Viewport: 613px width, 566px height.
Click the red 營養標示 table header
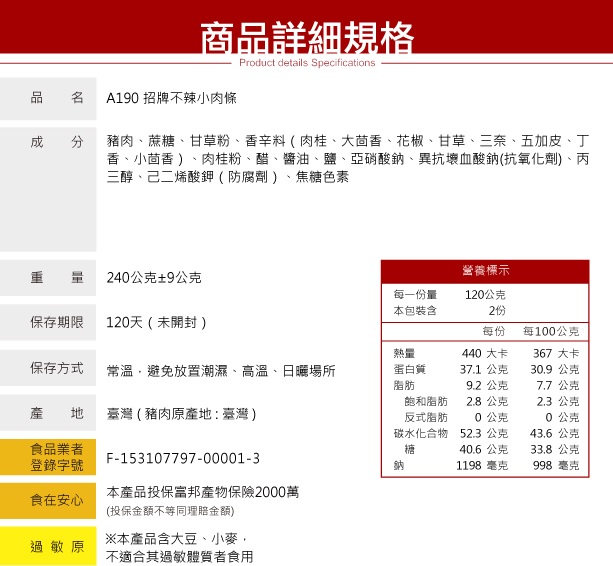click(486, 271)
